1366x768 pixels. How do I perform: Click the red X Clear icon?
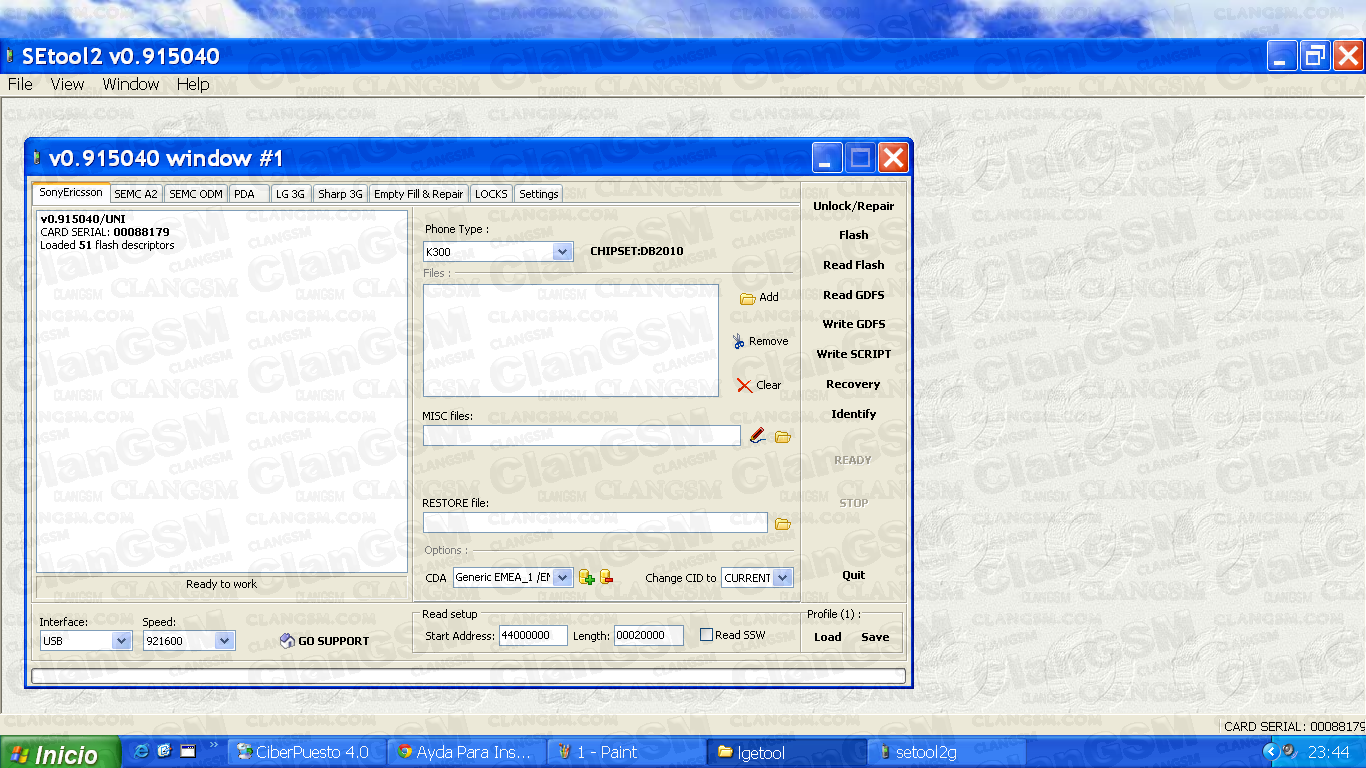point(745,385)
